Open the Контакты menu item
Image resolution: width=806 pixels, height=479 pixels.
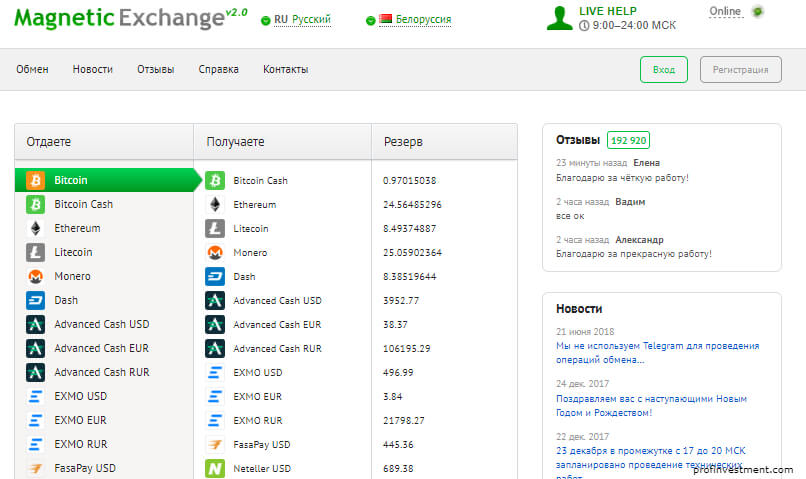click(x=285, y=69)
